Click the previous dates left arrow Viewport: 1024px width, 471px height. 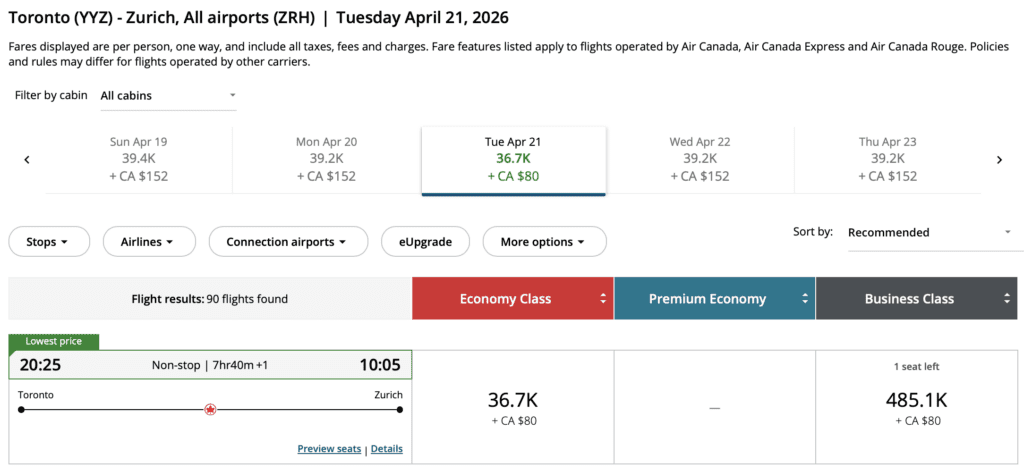pos(27,160)
